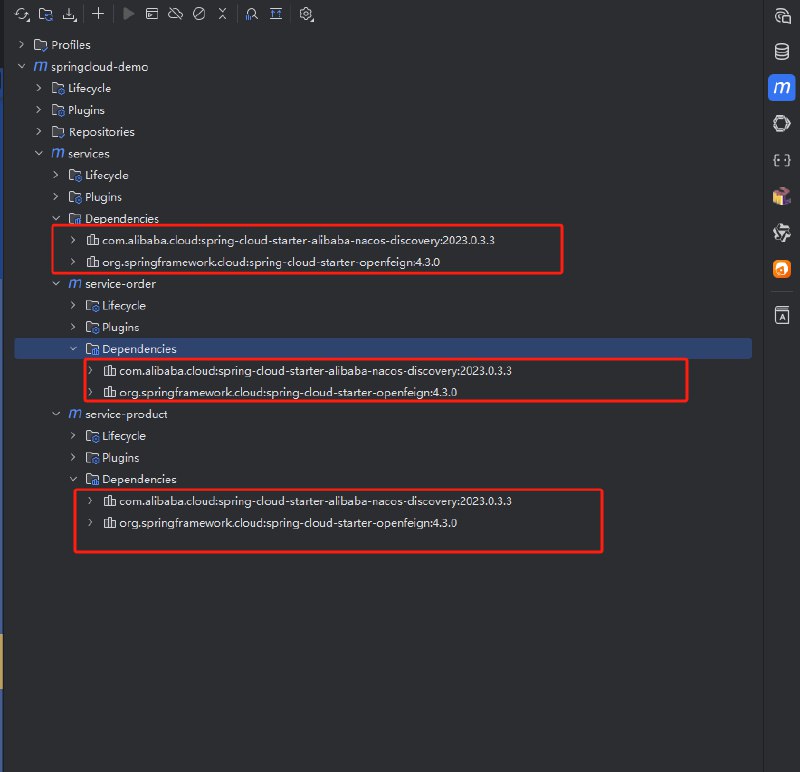The width and height of the screenshot is (800, 772).
Task: Select Plugins under the services module
Action: [103, 197]
